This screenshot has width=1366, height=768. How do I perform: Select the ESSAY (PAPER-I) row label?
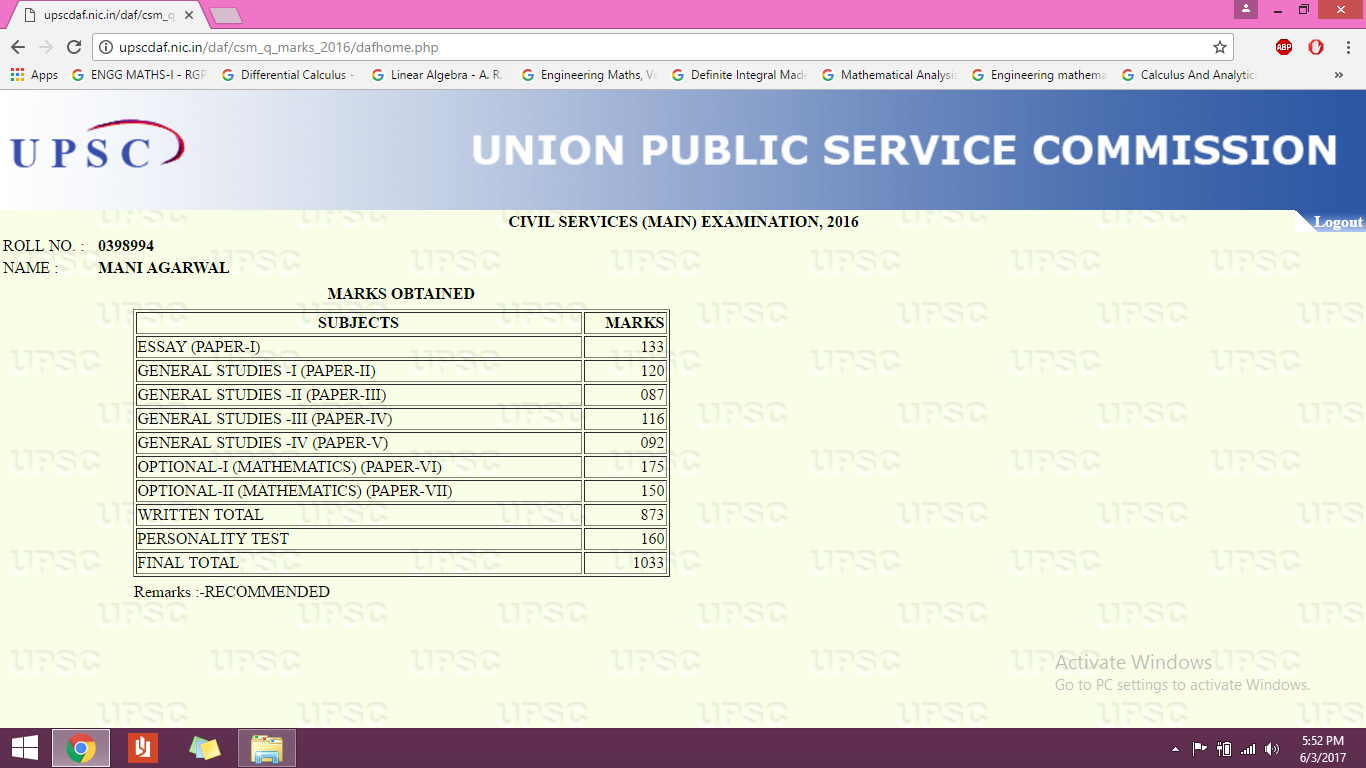pos(198,347)
